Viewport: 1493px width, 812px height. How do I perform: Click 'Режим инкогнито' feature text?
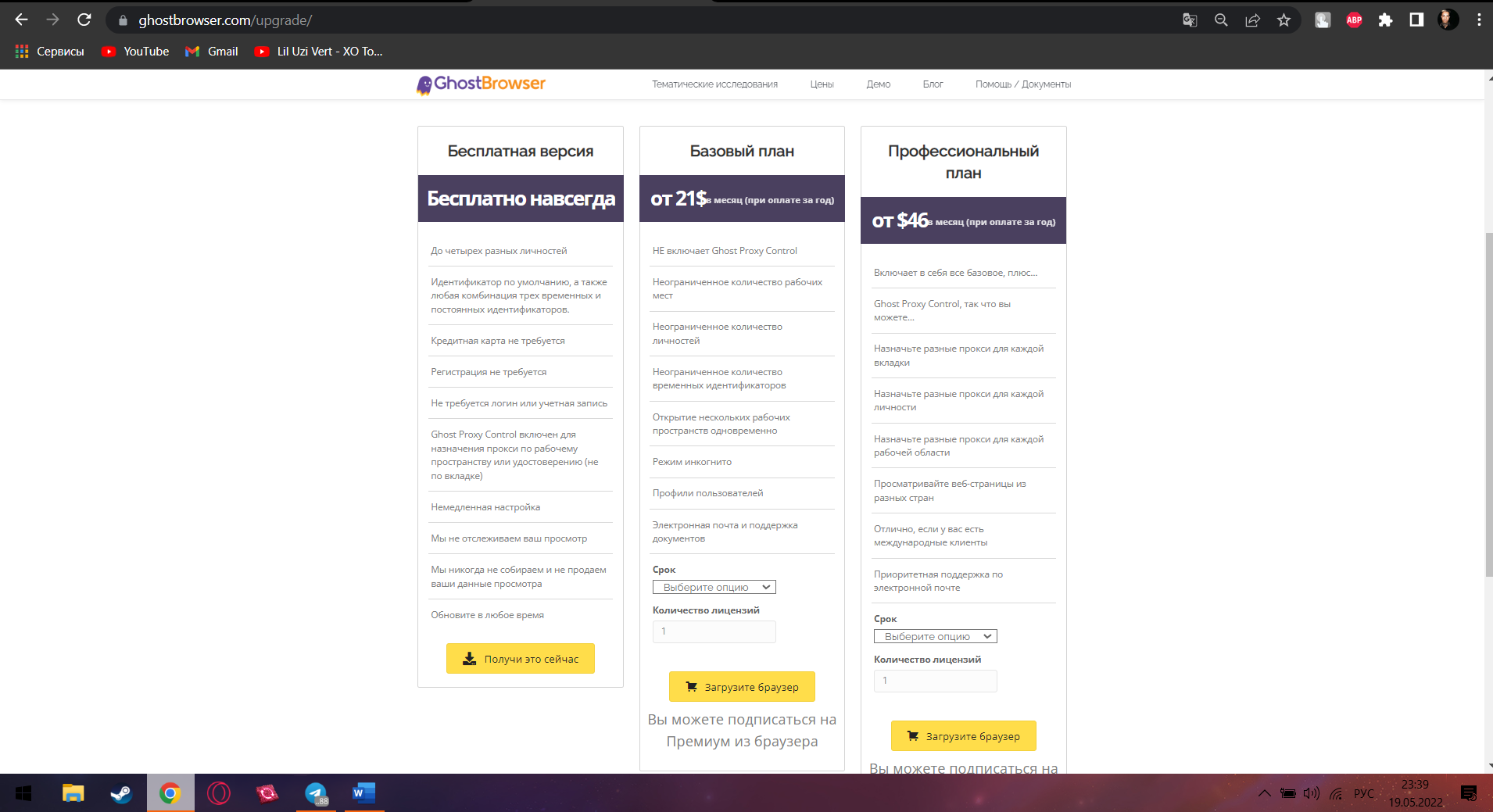[x=692, y=462]
